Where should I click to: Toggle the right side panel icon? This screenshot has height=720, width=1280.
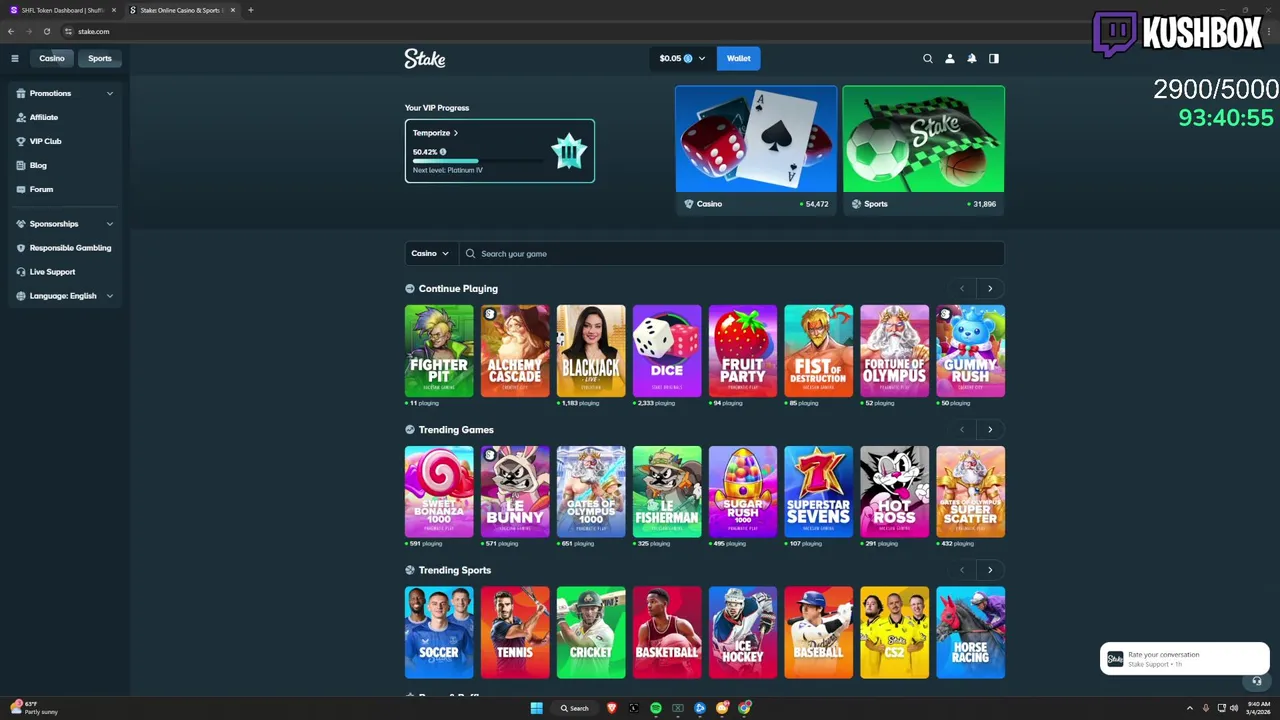[994, 58]
